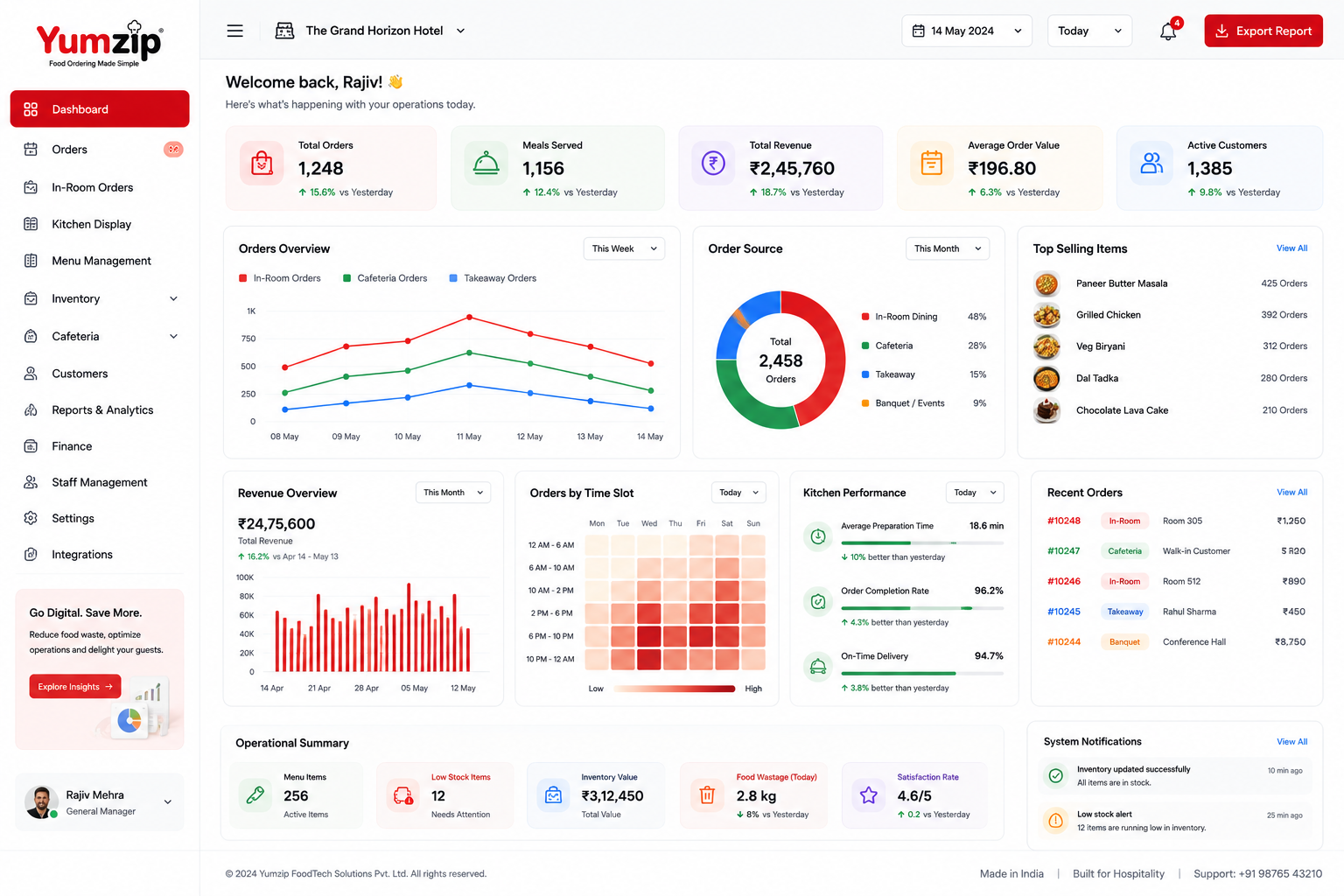This screenshot has width=1344, height=896.
Task: Click the Order Completion Rate check icon
Action: (x=818, y=601)
